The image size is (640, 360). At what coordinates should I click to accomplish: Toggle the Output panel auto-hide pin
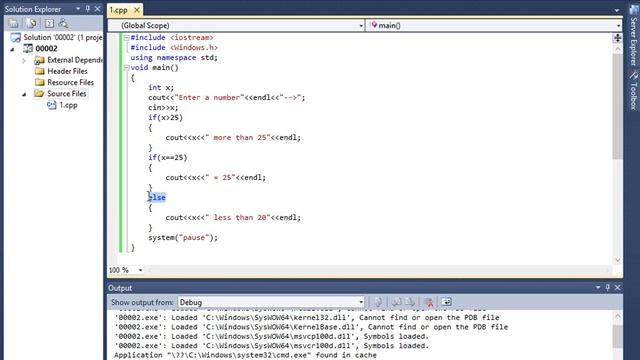point(608,288)
